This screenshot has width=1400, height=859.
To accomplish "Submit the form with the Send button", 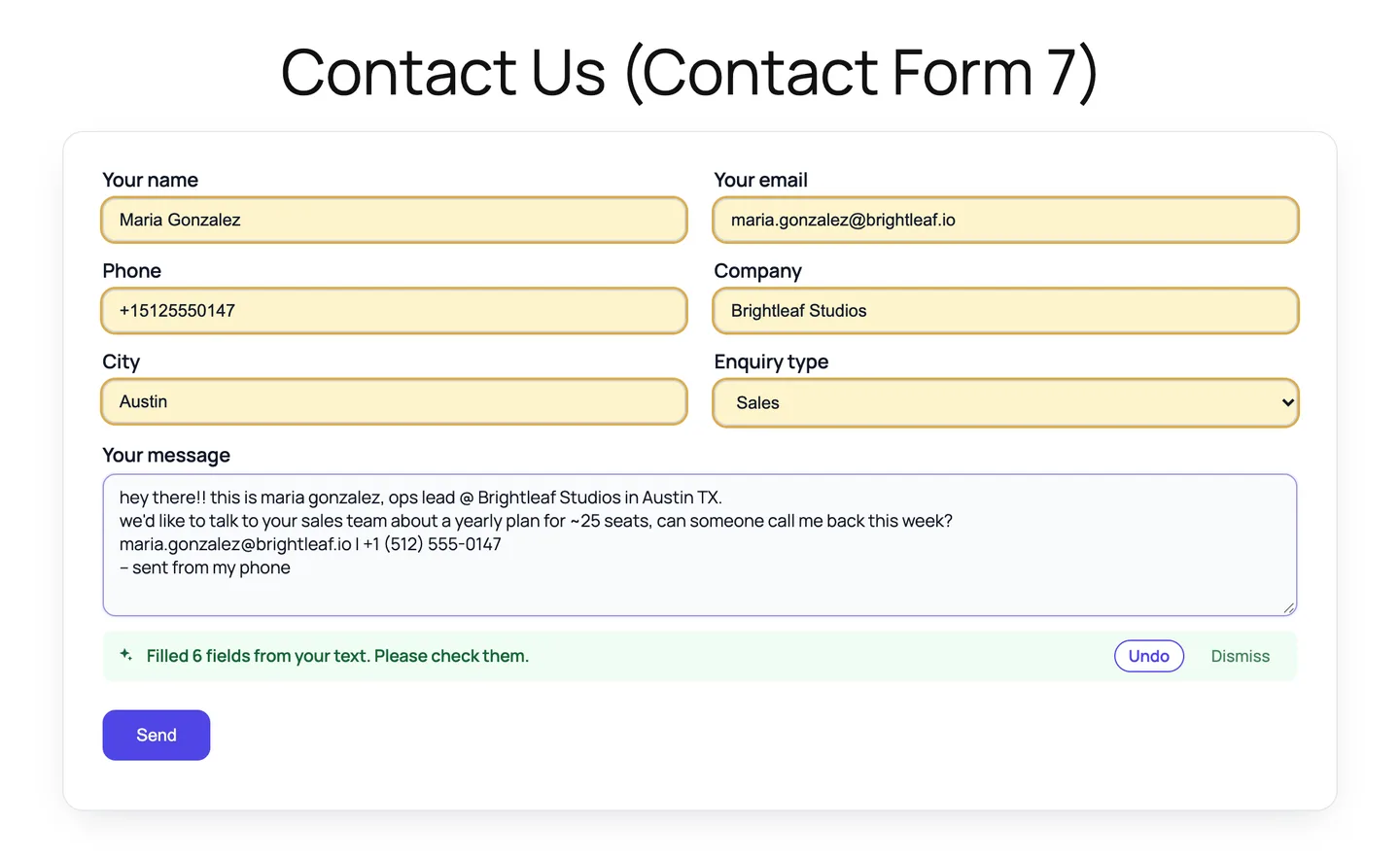I will tap(157, 735).
